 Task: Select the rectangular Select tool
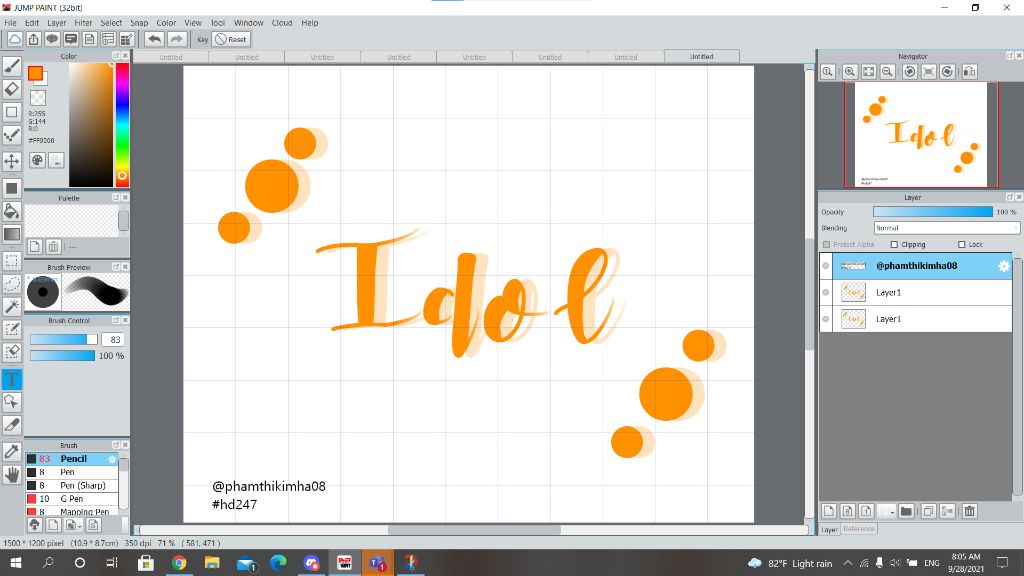coord(12,261)
